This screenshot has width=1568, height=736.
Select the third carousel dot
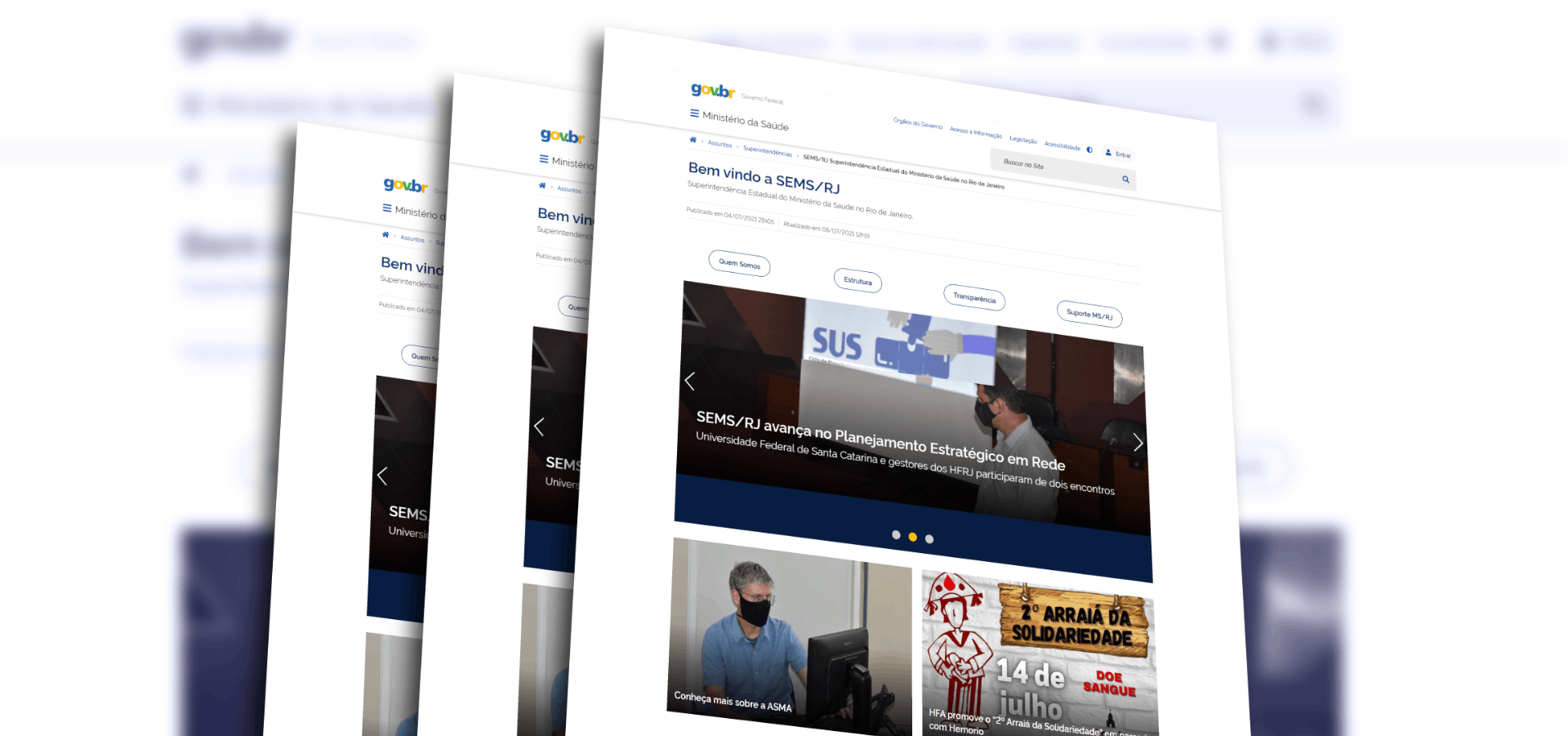click(929, 538)
